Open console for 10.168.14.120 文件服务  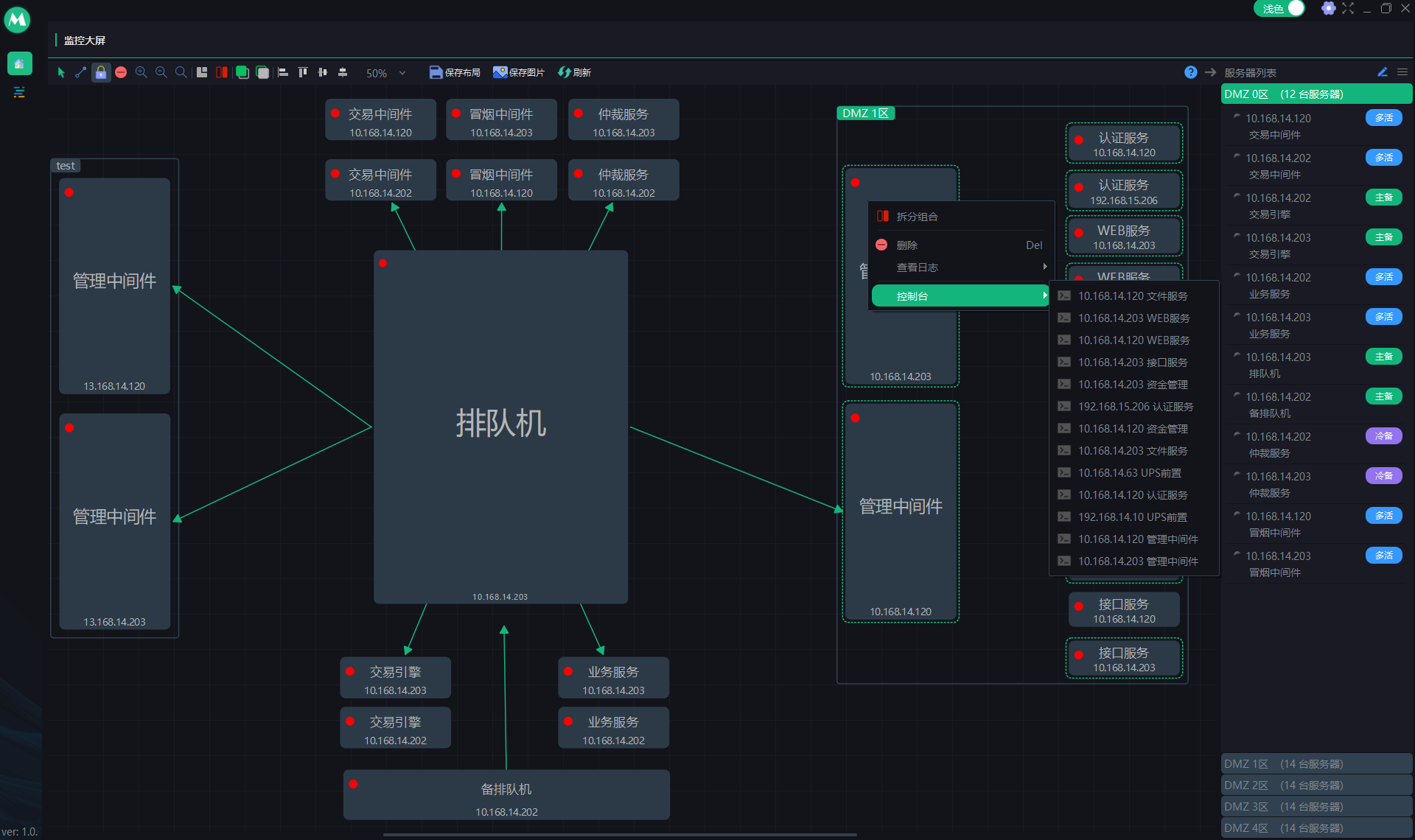[x=1133, y=296]
